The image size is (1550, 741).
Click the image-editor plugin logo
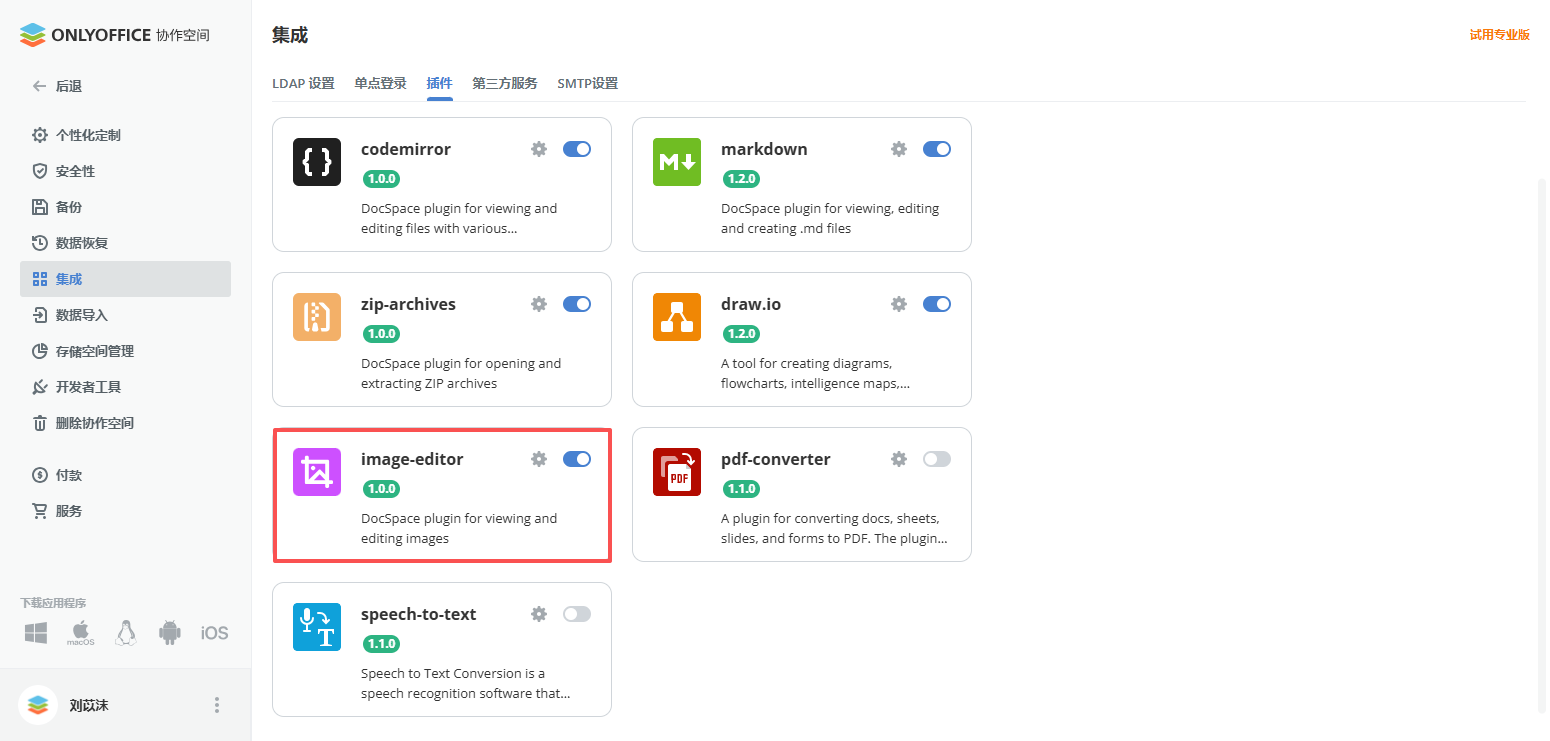(317, 472)
